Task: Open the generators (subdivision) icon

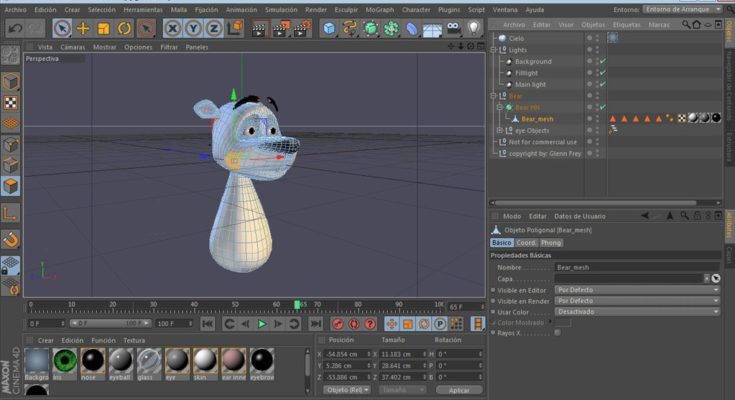Action: click(x=370, y=29)
